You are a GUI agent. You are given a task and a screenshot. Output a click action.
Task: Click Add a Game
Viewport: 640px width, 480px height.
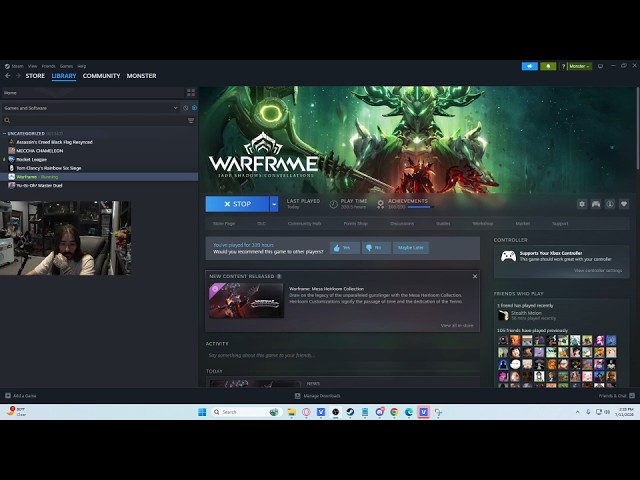pyautogui.click(x=21, y=396)
